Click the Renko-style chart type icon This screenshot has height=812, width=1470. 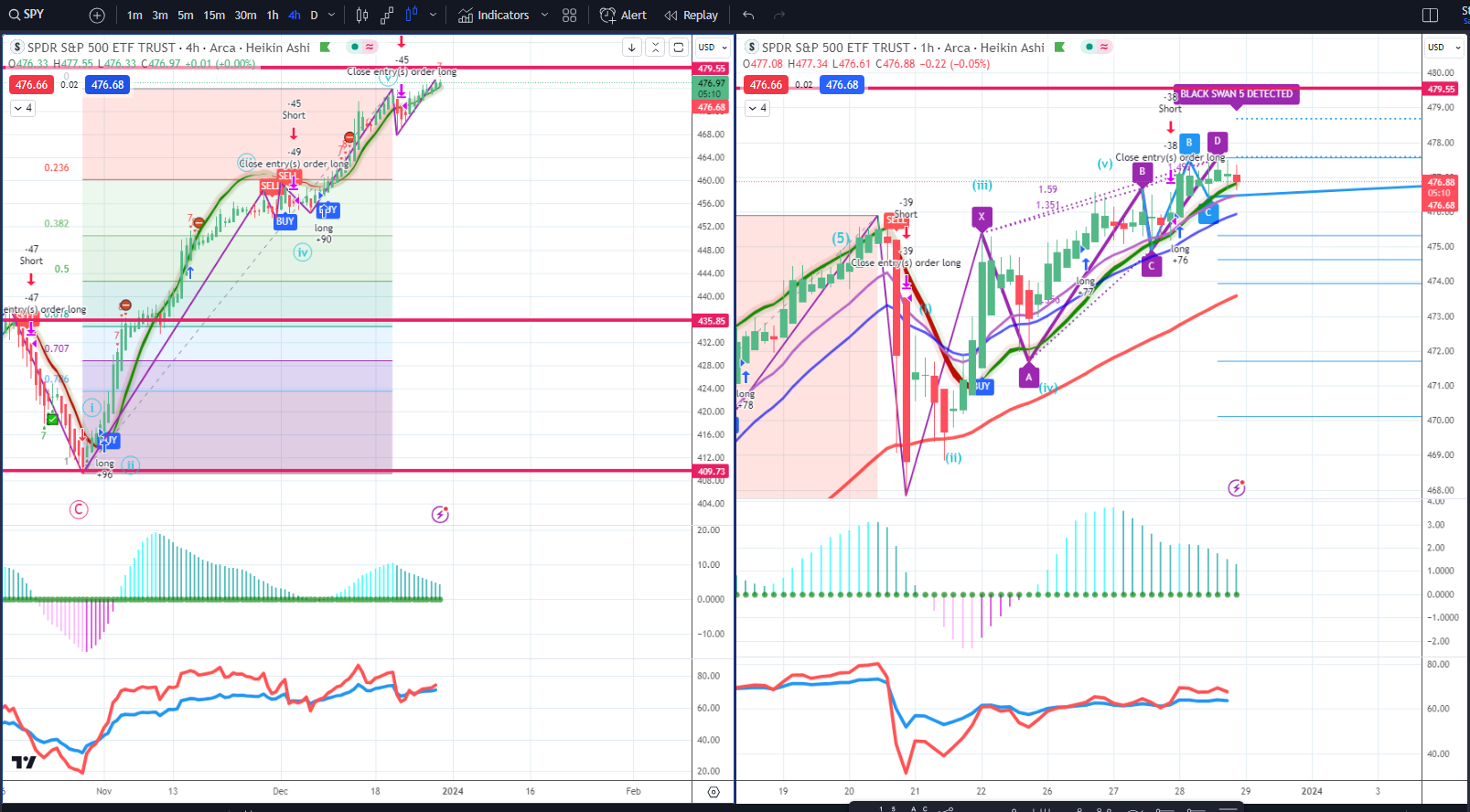[387, 16]
